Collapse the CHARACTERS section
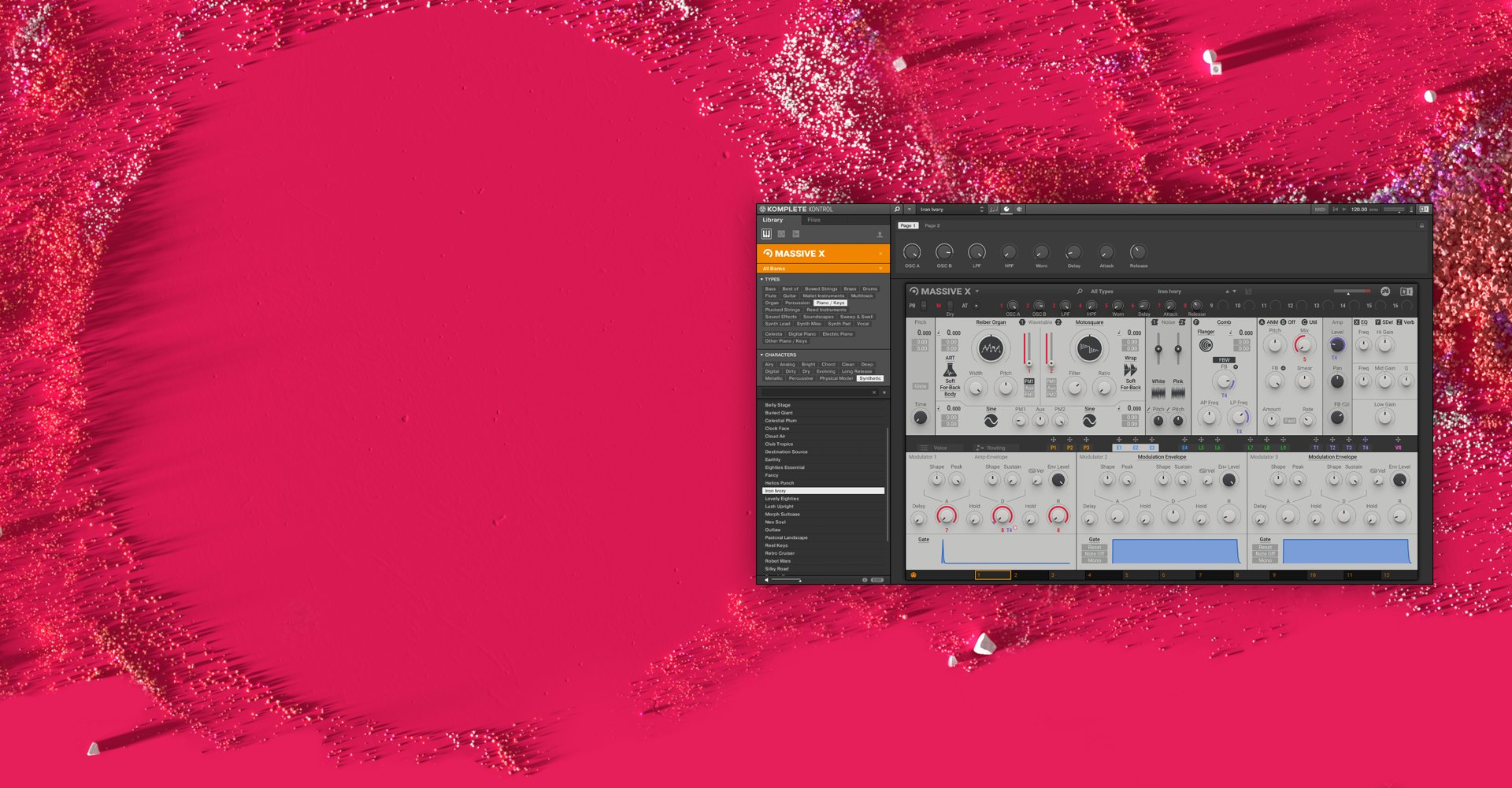1512x788 pixels. coord(762,355)
